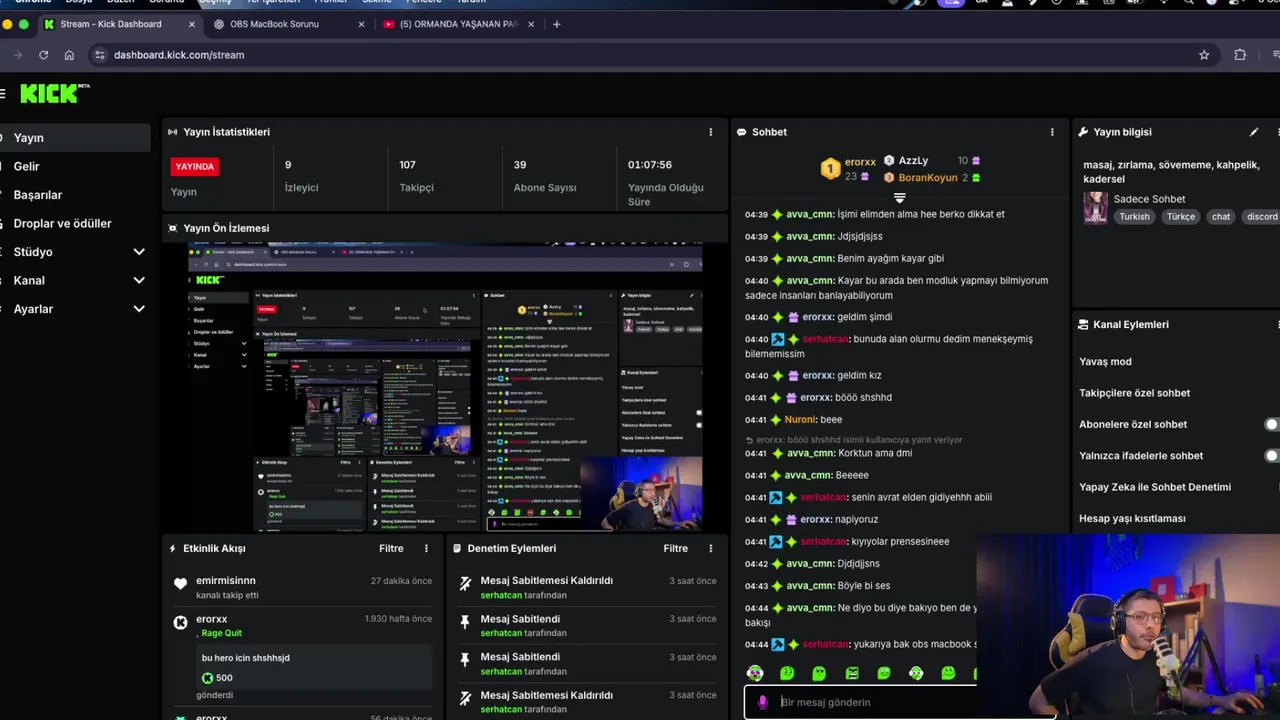1280x720 pixels.
Task: Click emirmisinnn username in Etkinlik Akışı
Action: (226, 580)
